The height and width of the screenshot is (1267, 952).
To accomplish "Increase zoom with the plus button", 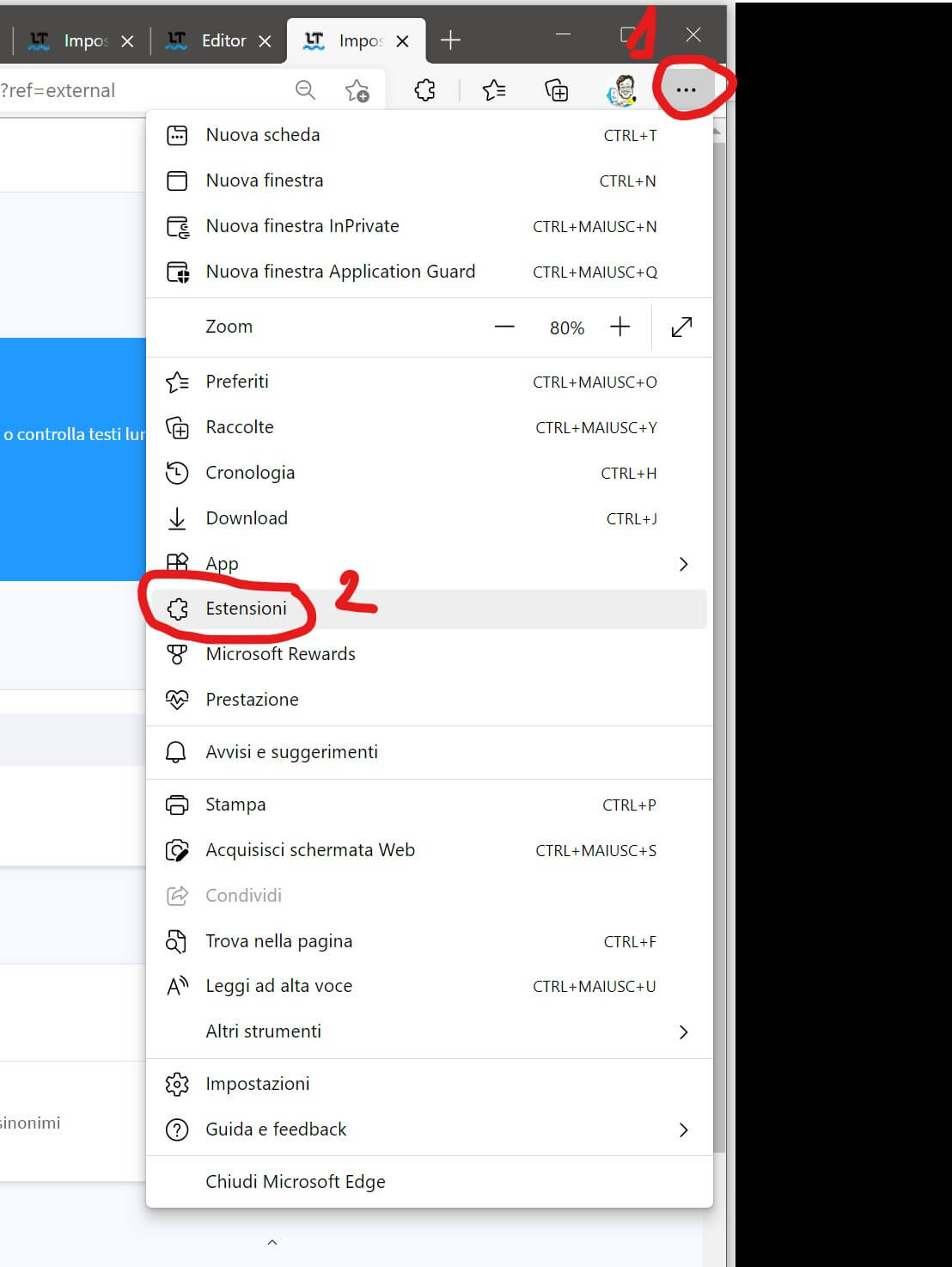I will tap(619, 327).
